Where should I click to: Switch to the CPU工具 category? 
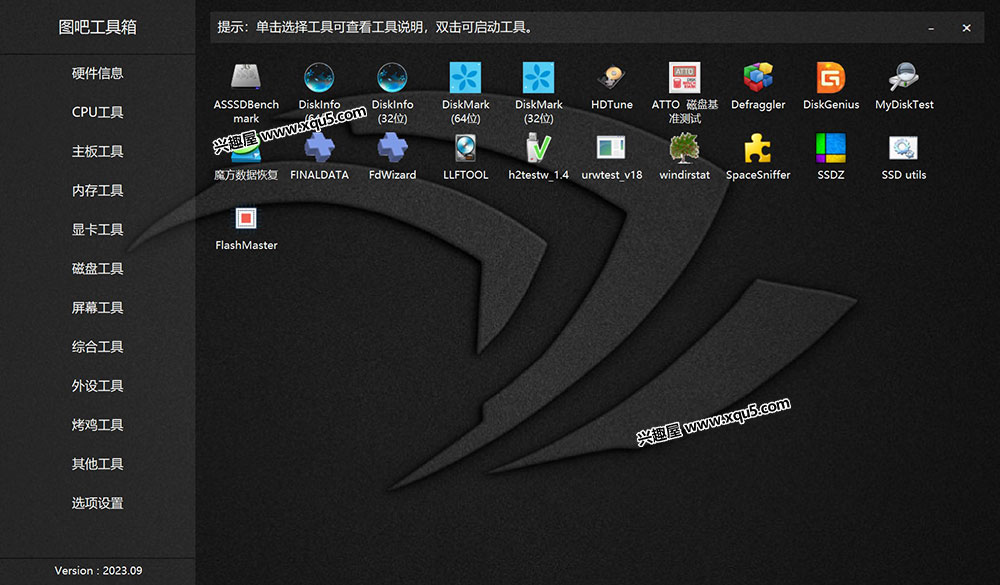click(x=98, y=112)
